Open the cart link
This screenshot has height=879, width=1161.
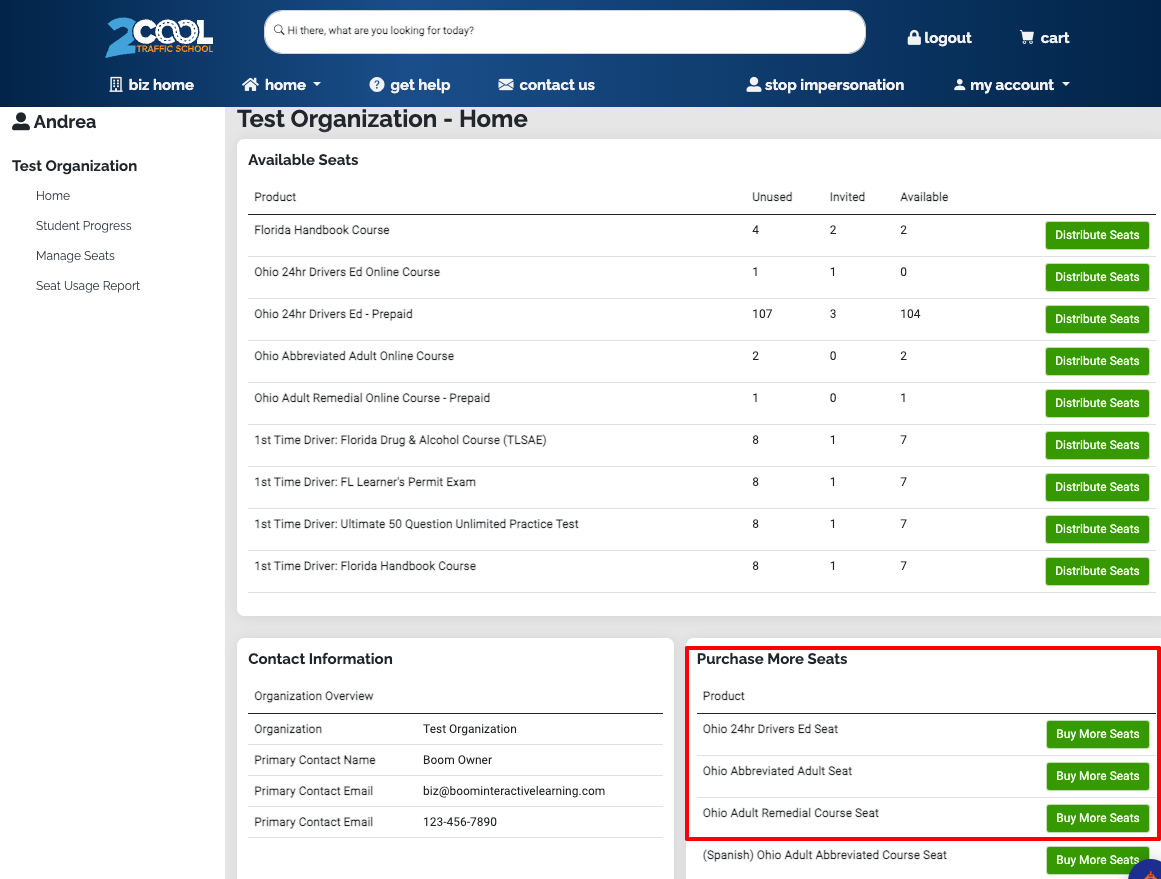pos(1044,38)
